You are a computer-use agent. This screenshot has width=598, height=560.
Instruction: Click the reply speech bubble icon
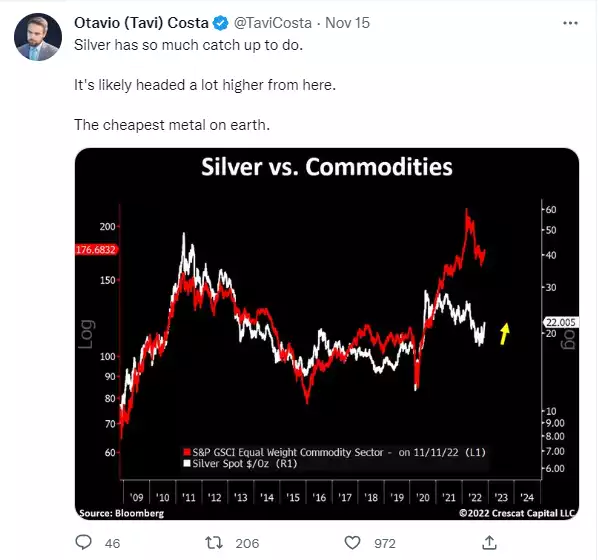click(x=84, y=542)
